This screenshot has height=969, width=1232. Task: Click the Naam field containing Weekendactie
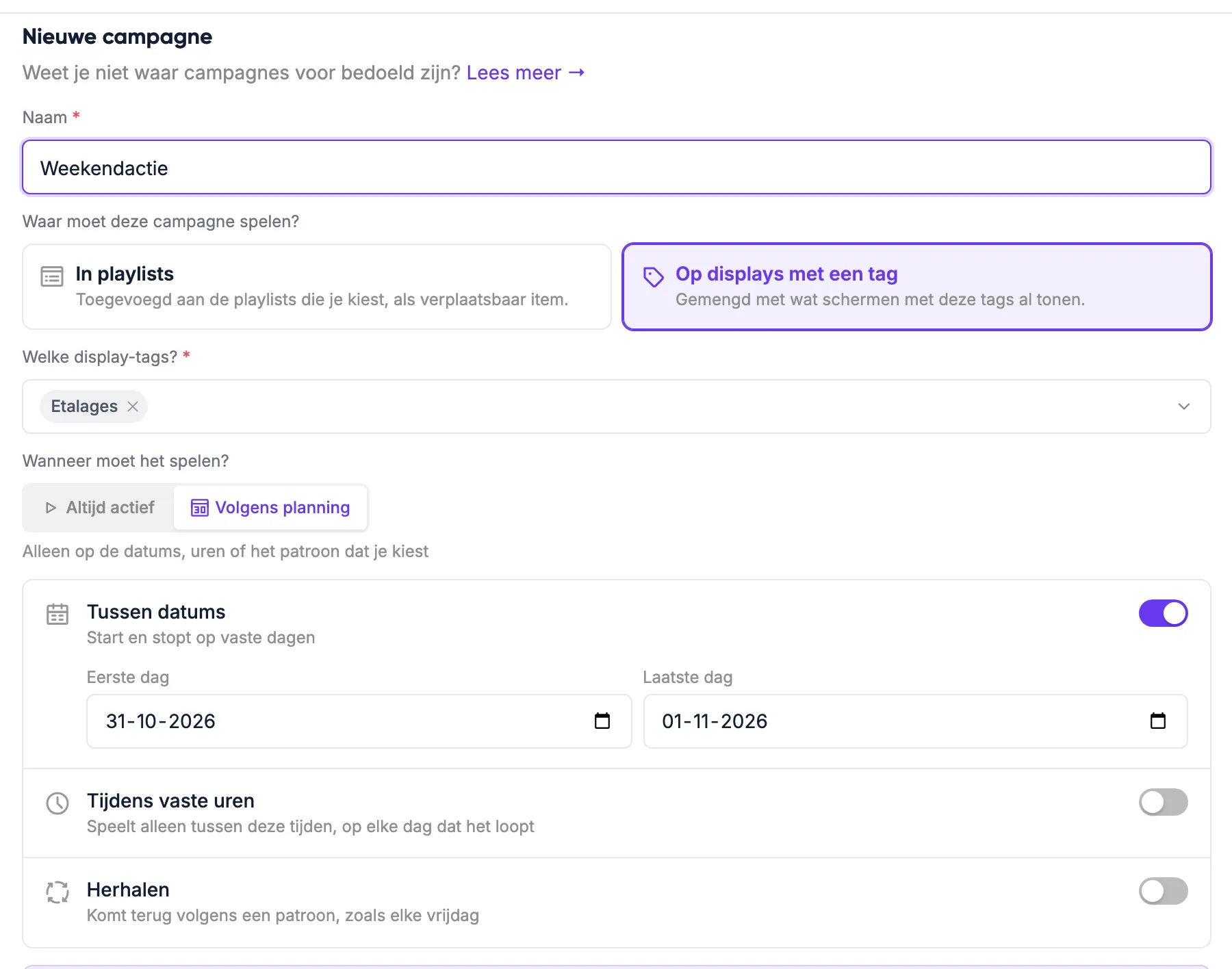tap(617, 168)
